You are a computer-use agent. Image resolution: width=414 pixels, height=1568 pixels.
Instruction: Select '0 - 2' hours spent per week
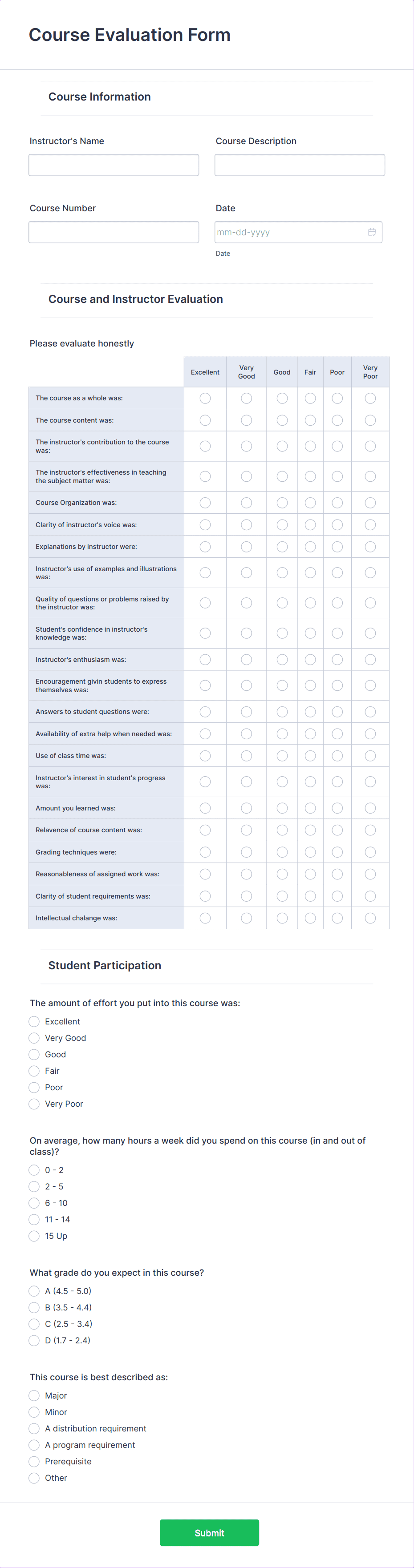click(x=34, y=1170)
